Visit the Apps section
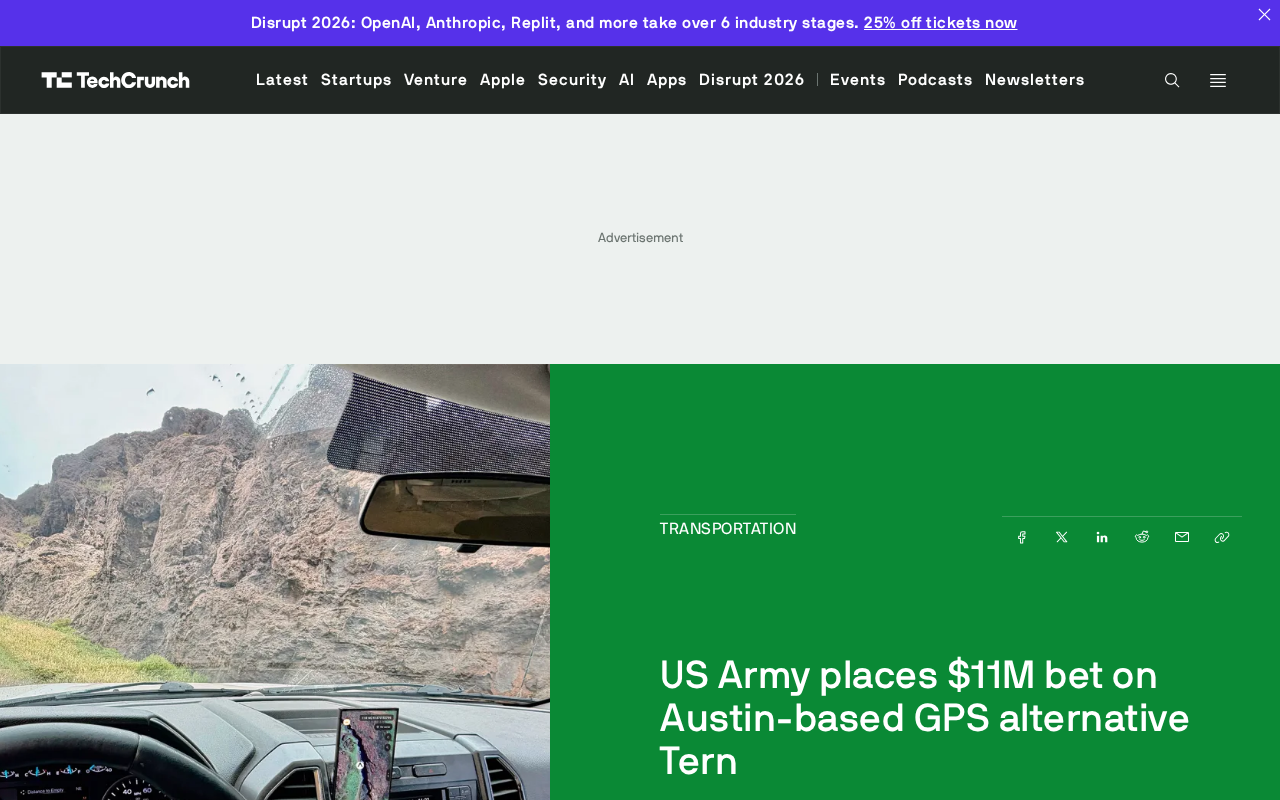Viewport: 1280px width, 800px height. click(667, 79)
